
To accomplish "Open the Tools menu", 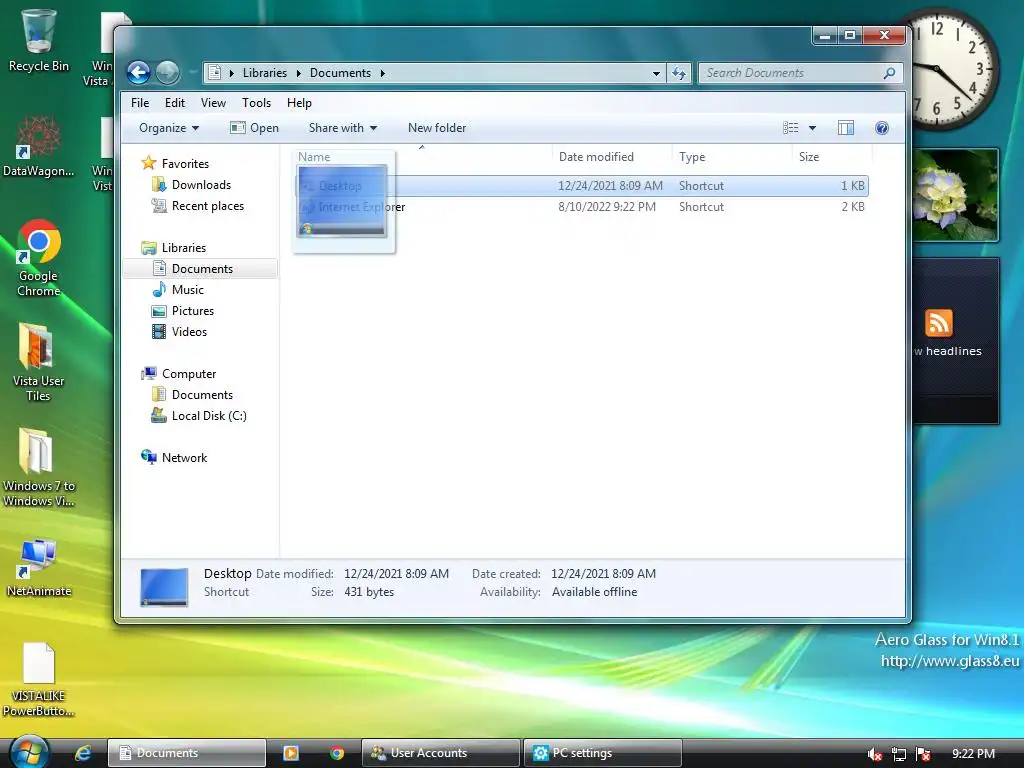I will tap(256, 103).
